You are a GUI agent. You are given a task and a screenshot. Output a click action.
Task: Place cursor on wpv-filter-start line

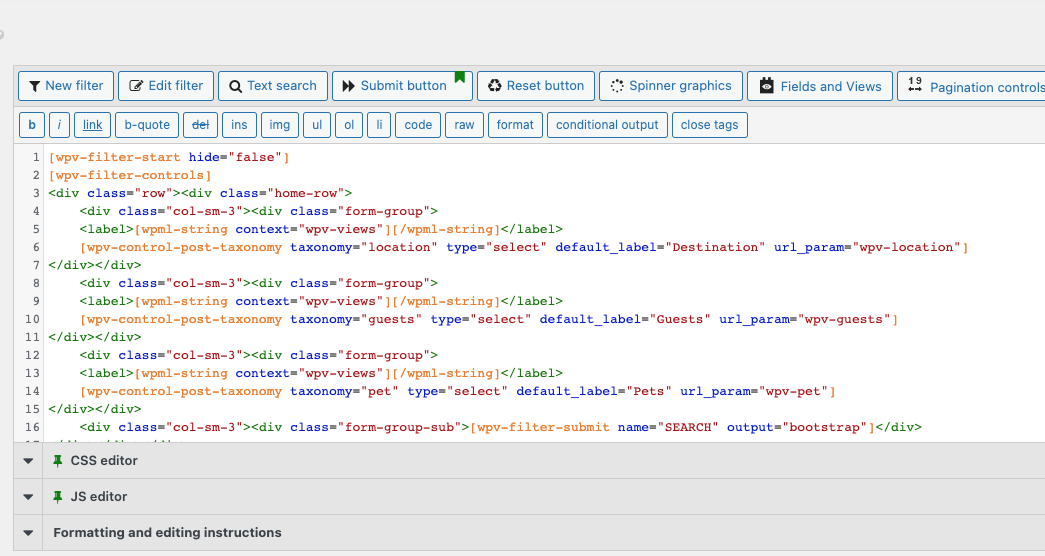(169, 157)
